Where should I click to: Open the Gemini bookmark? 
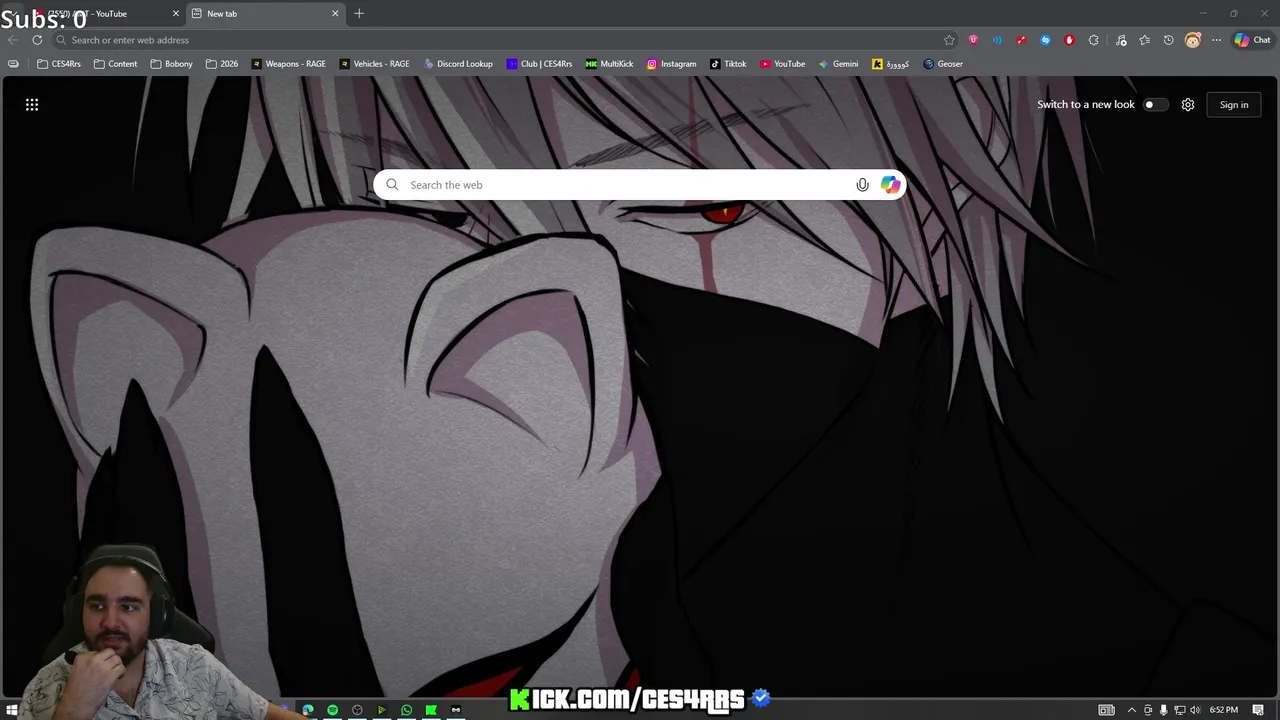838,64
